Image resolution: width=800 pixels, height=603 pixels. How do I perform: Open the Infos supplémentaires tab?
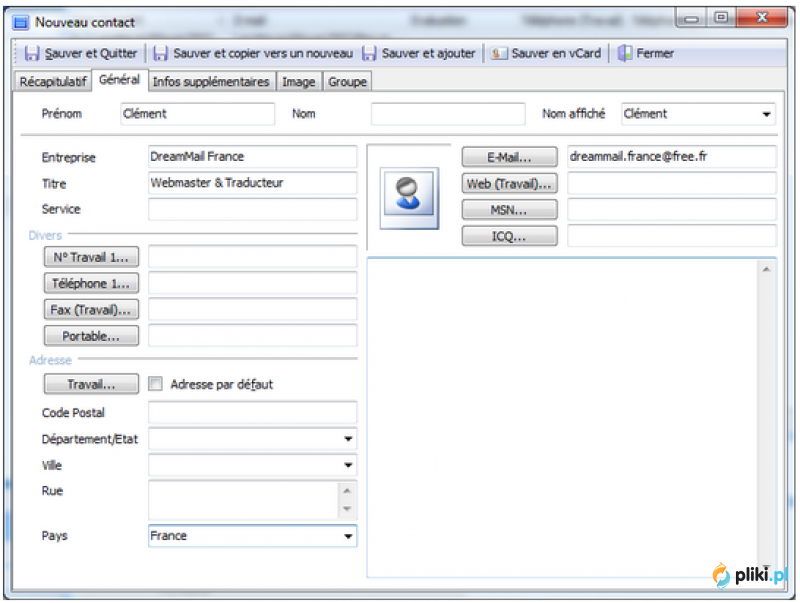coord(211,82)
